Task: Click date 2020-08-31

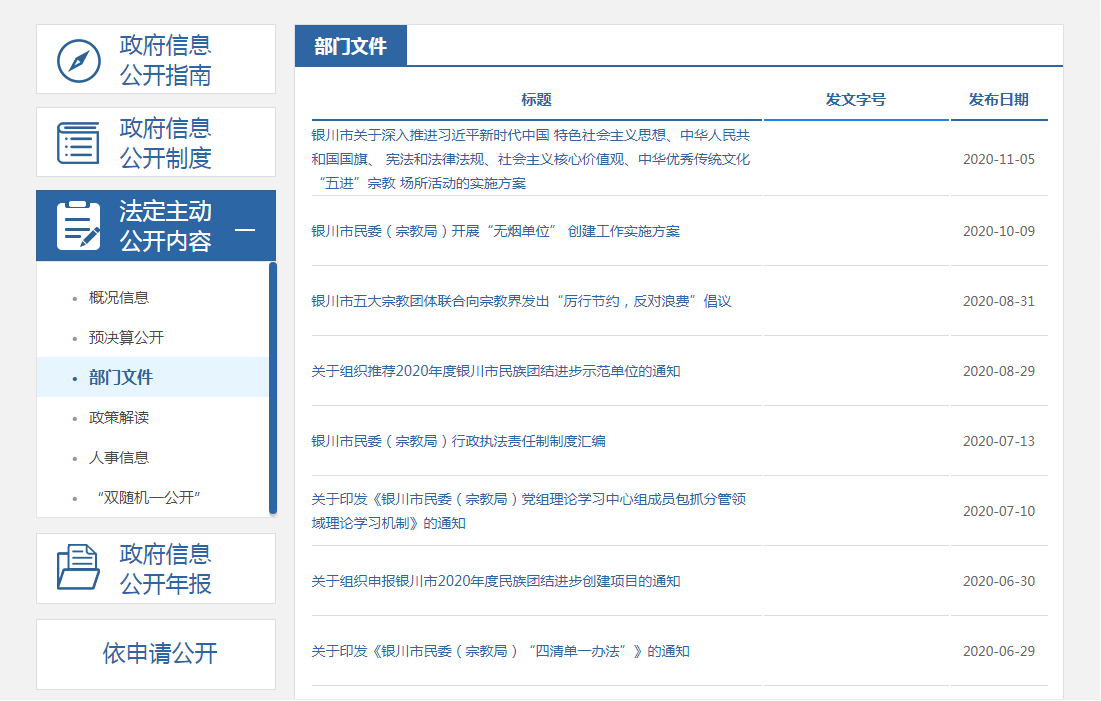Action: [998, 301]
